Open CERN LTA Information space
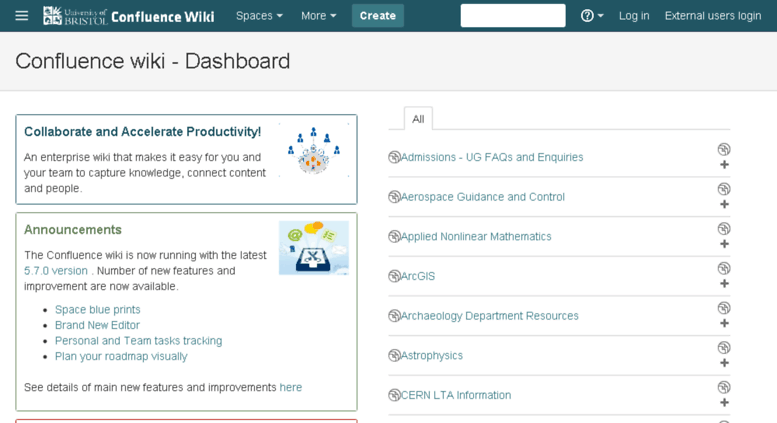777x423 pixels. coord(455,395)
